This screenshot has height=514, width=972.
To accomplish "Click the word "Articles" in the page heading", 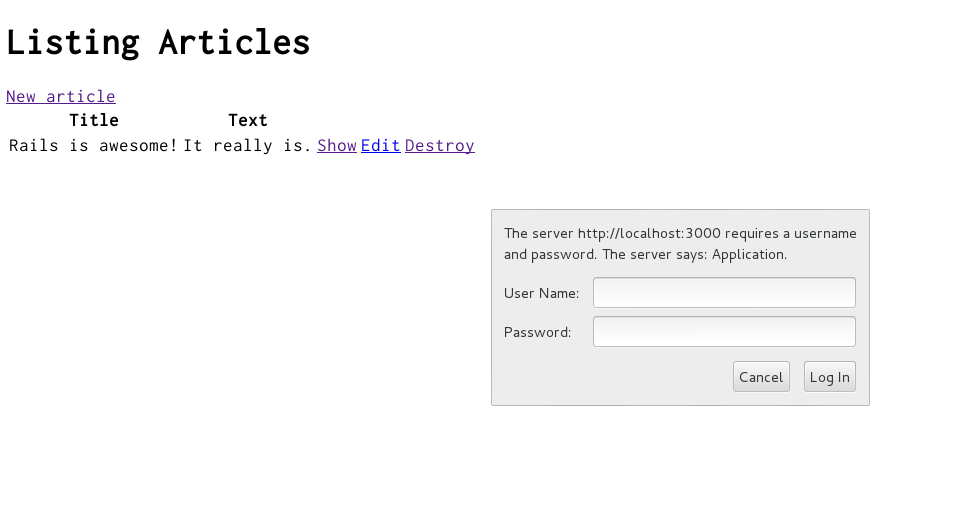I will point(234,42).
